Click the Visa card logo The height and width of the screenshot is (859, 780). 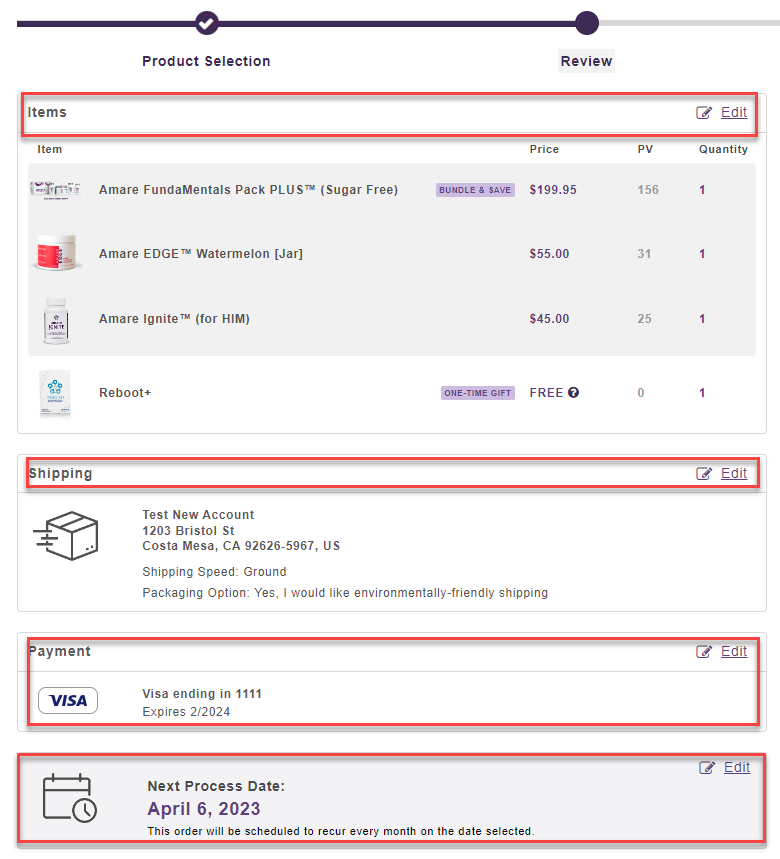pos(68,701)
